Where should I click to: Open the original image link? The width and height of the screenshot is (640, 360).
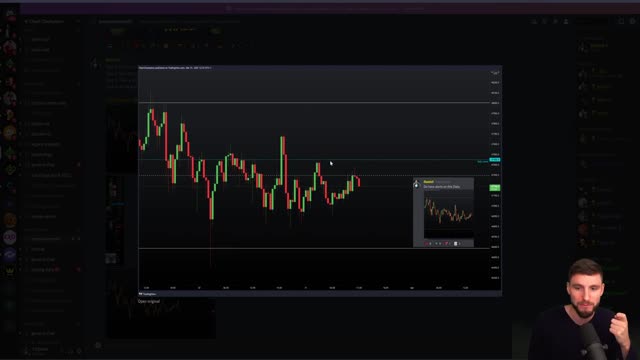point(149,301)
